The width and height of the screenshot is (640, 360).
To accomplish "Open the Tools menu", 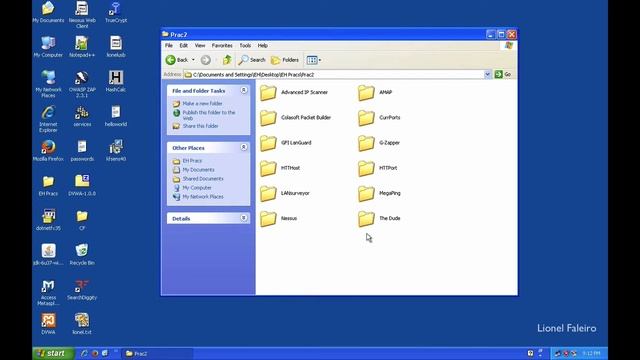I will tap(245, 46).
